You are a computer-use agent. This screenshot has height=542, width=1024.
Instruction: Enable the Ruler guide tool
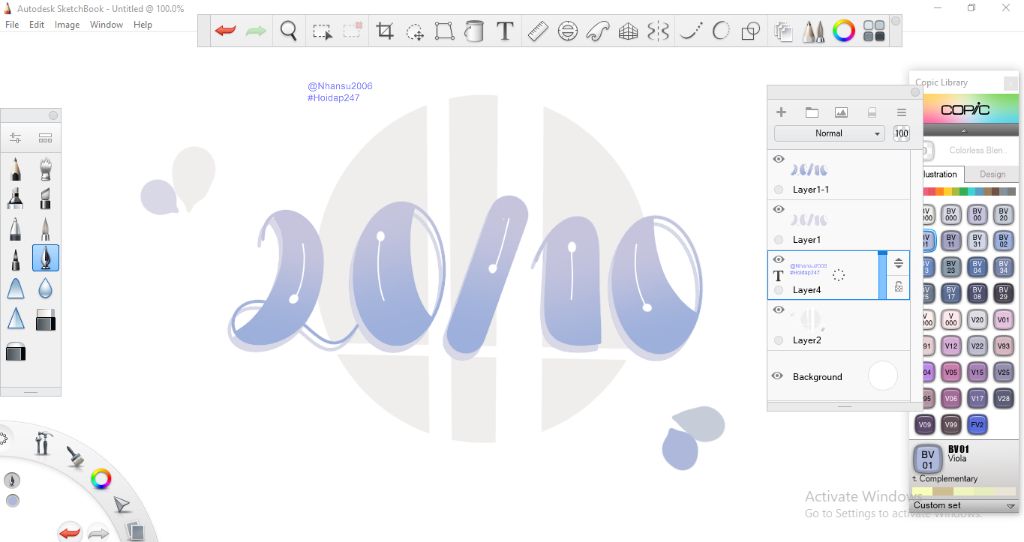coord(537,31)
